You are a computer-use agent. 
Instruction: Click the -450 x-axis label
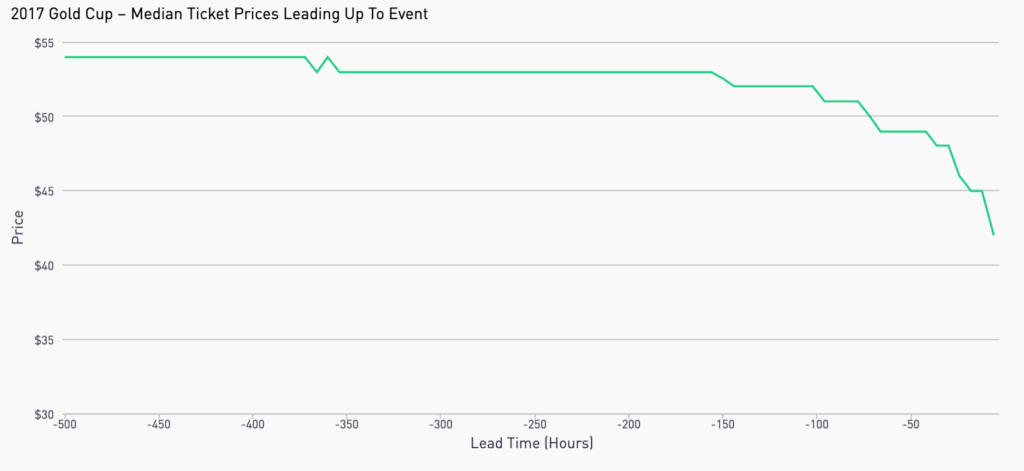coord(158,425)
